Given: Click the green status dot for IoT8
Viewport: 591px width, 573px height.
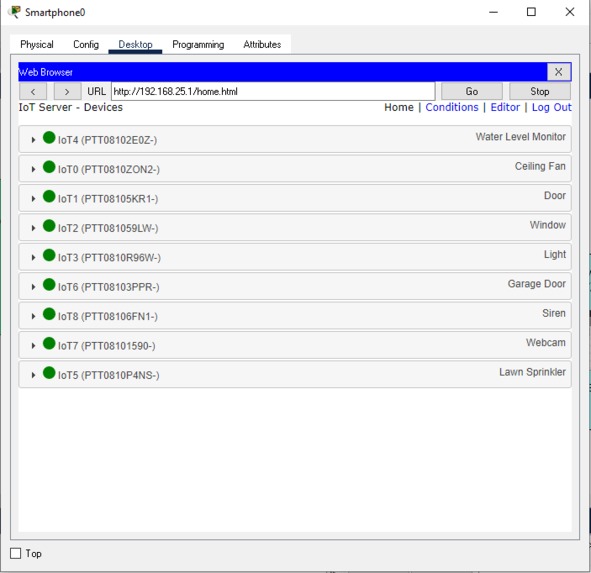Looking at the screenshot, I should pyautogui.click(x=49, y=314).
